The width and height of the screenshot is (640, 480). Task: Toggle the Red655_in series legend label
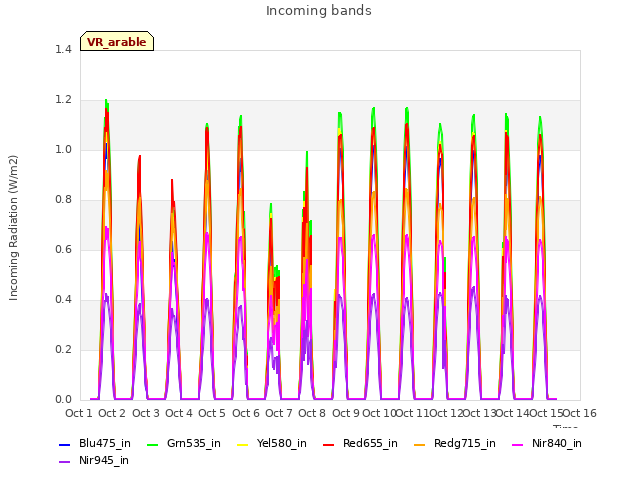pos(370,444)
